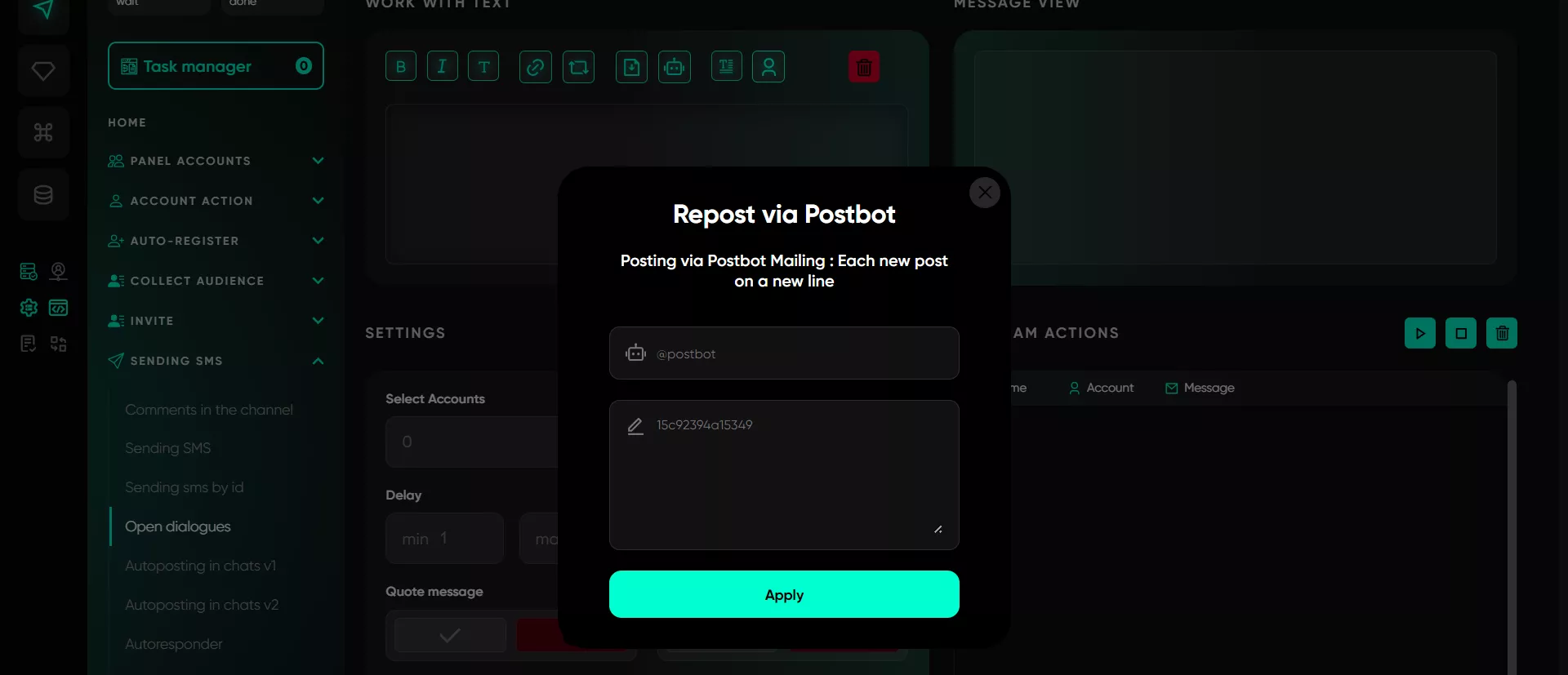1568x675 pixels.
Task: Click the Select Accounts input field
Action: [471, 442]
